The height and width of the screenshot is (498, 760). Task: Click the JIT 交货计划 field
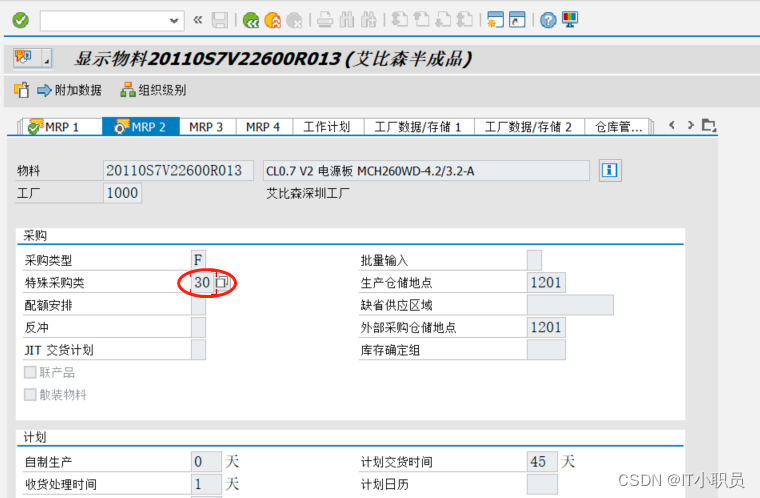tap(198, 350)
